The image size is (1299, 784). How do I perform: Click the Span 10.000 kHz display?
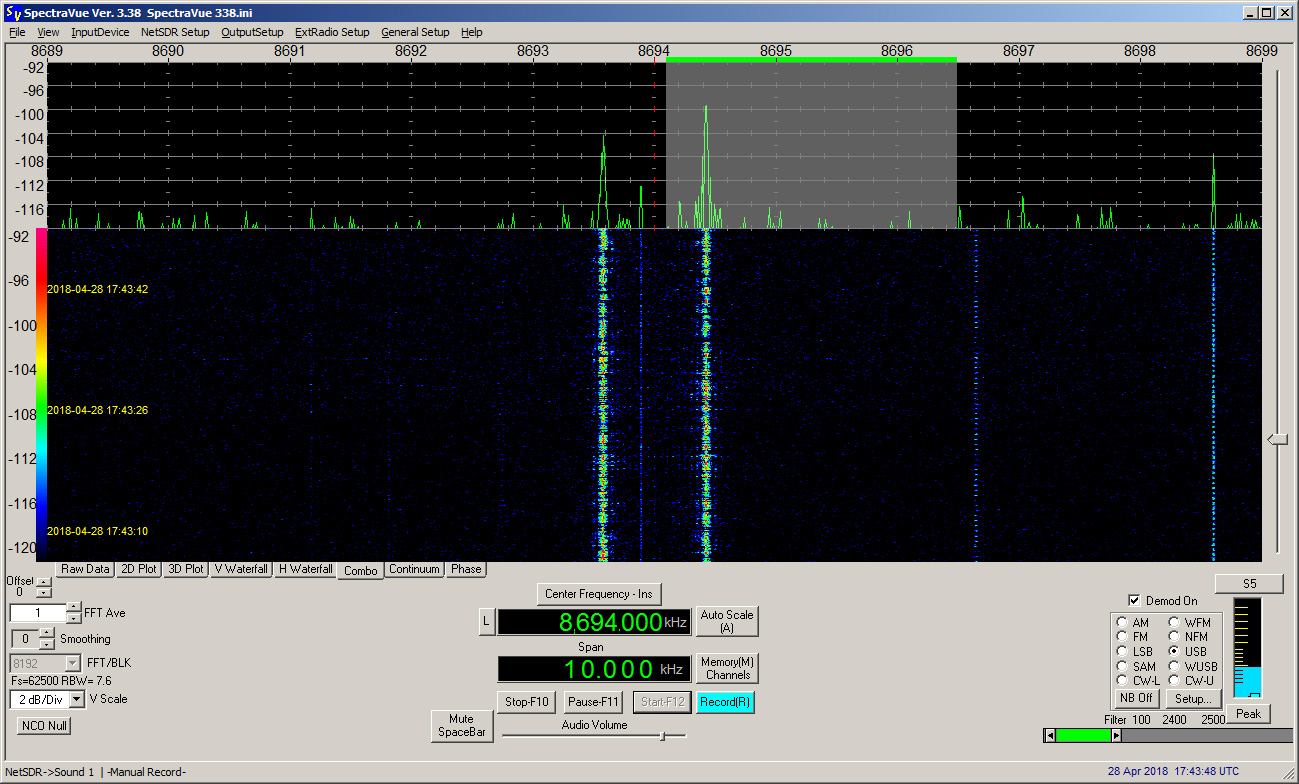click(x=594, y=669)
